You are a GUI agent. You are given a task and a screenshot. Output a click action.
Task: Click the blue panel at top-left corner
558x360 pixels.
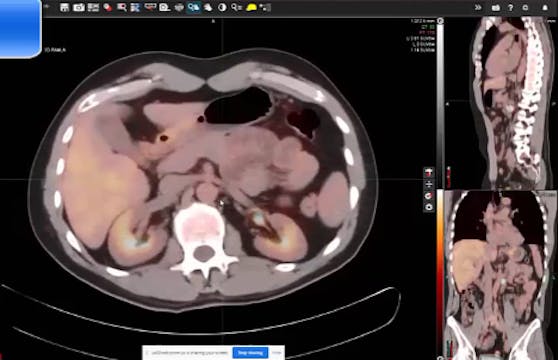tap(20, 28)
